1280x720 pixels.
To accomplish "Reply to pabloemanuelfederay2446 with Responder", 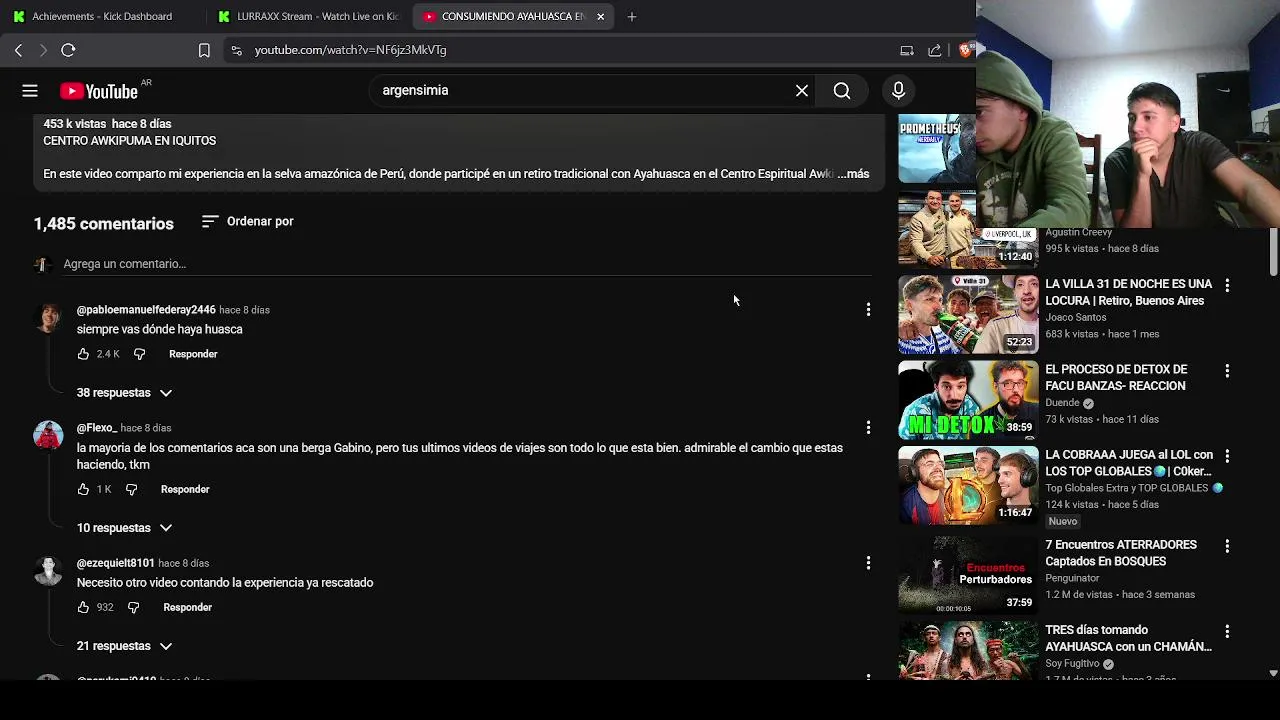I will point(193,354).
